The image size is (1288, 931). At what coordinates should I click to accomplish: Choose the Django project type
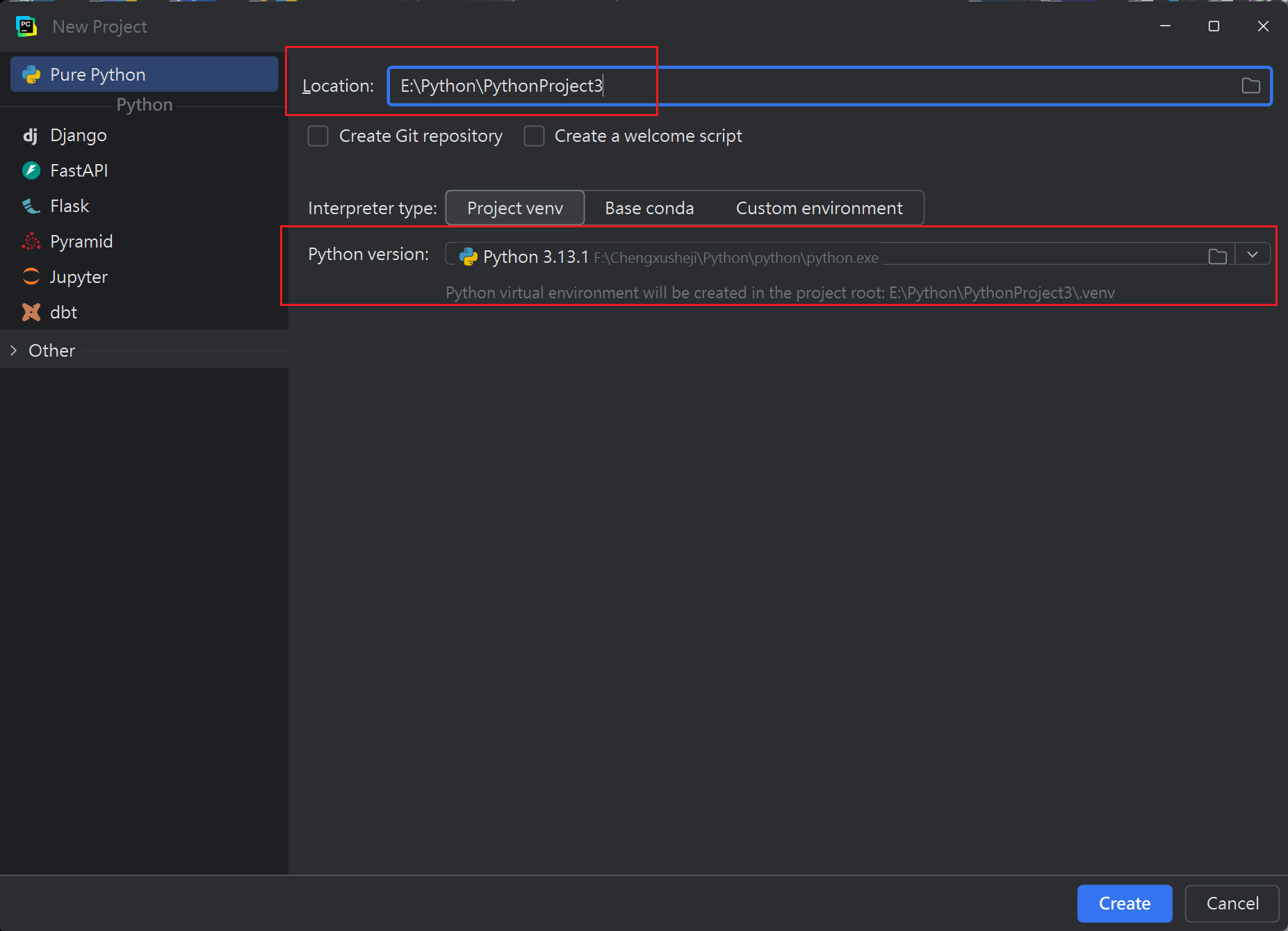[144, 135]
